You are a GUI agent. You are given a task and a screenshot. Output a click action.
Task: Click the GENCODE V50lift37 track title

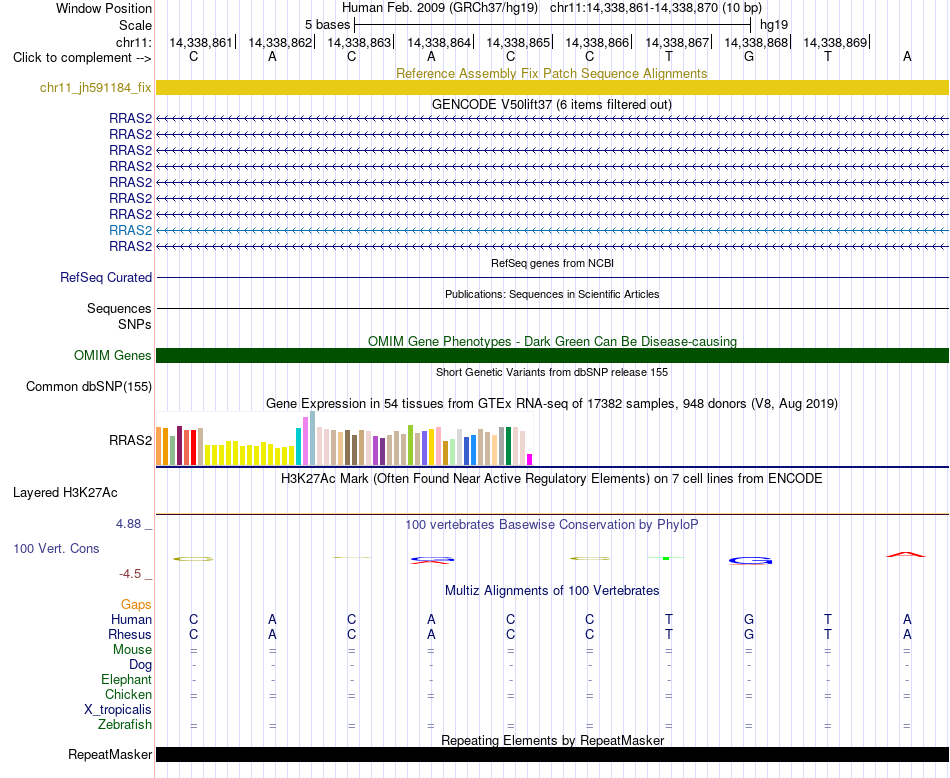(552, 104)
